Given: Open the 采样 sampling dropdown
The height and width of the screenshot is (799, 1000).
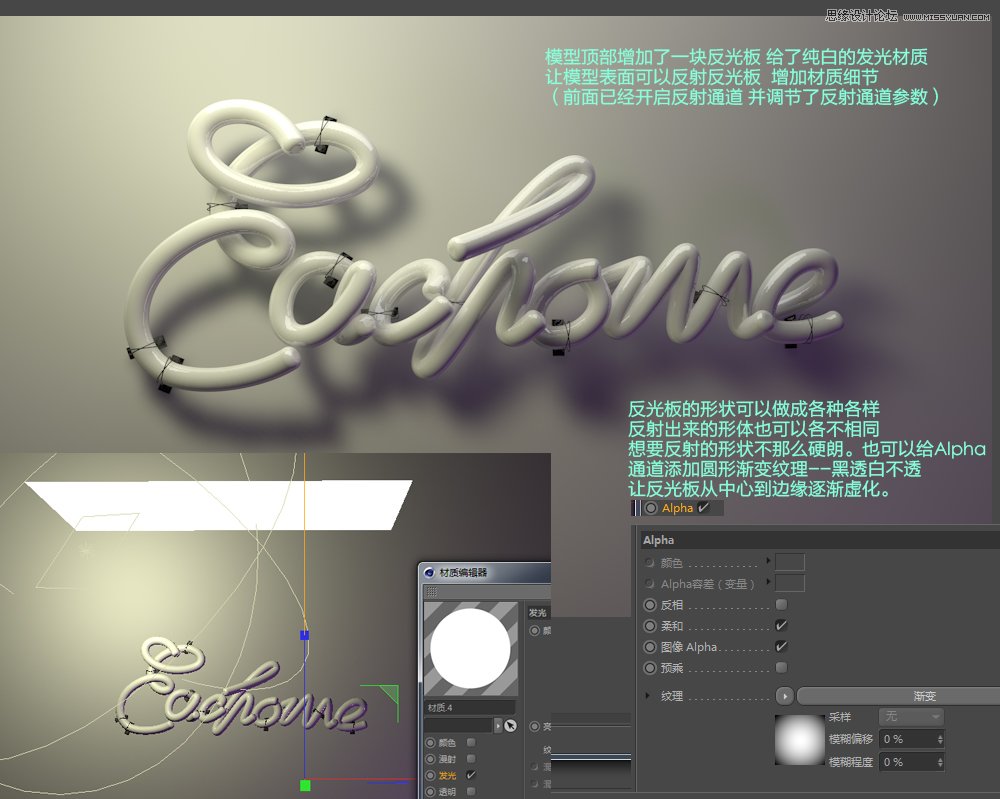Looking at the screenshot, I should tap(911, 717).
